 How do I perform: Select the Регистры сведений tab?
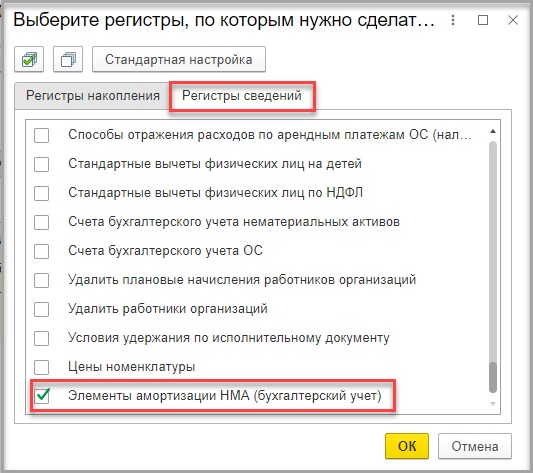(242, 96)
